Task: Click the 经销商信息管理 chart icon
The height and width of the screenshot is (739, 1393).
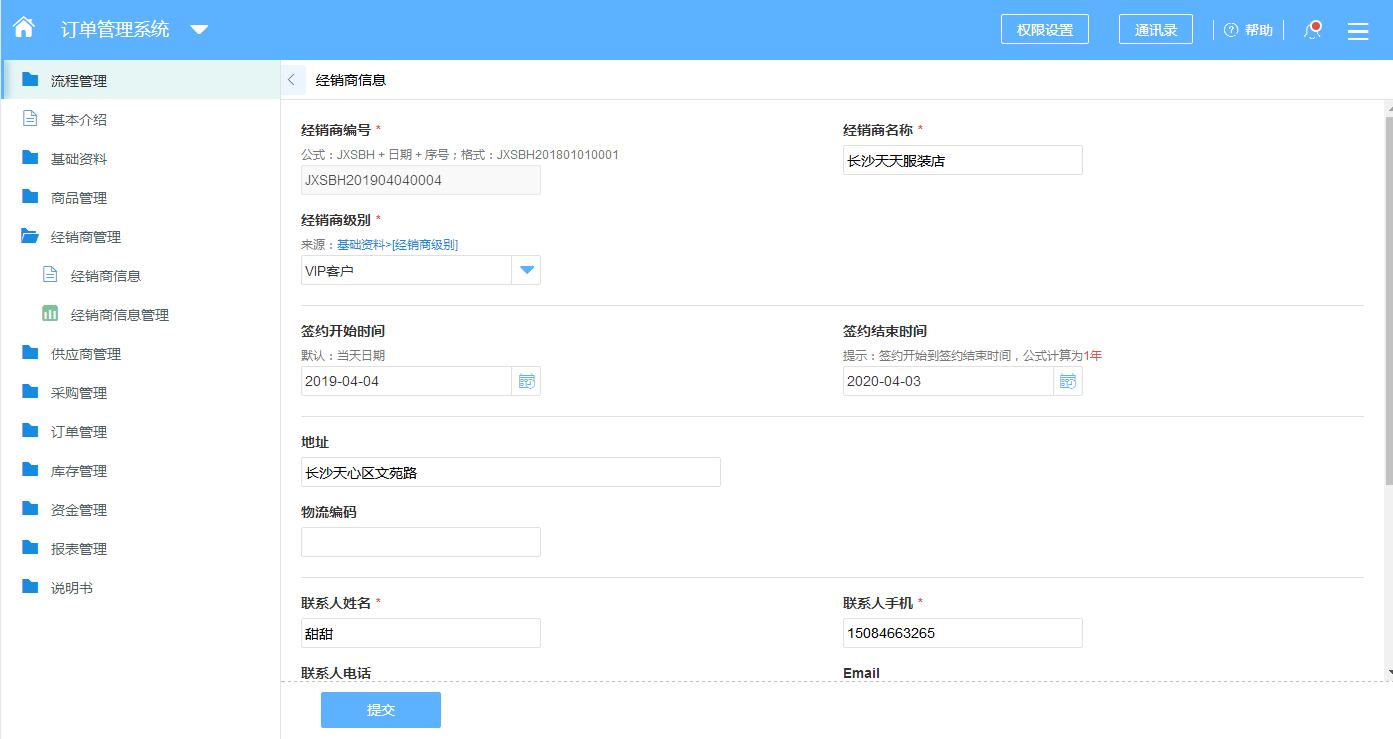Action: [x=50, y=314]
